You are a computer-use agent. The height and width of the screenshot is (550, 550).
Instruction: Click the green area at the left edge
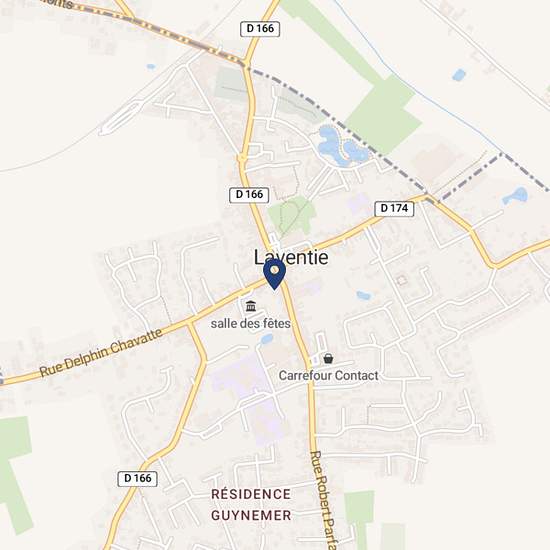15,474
